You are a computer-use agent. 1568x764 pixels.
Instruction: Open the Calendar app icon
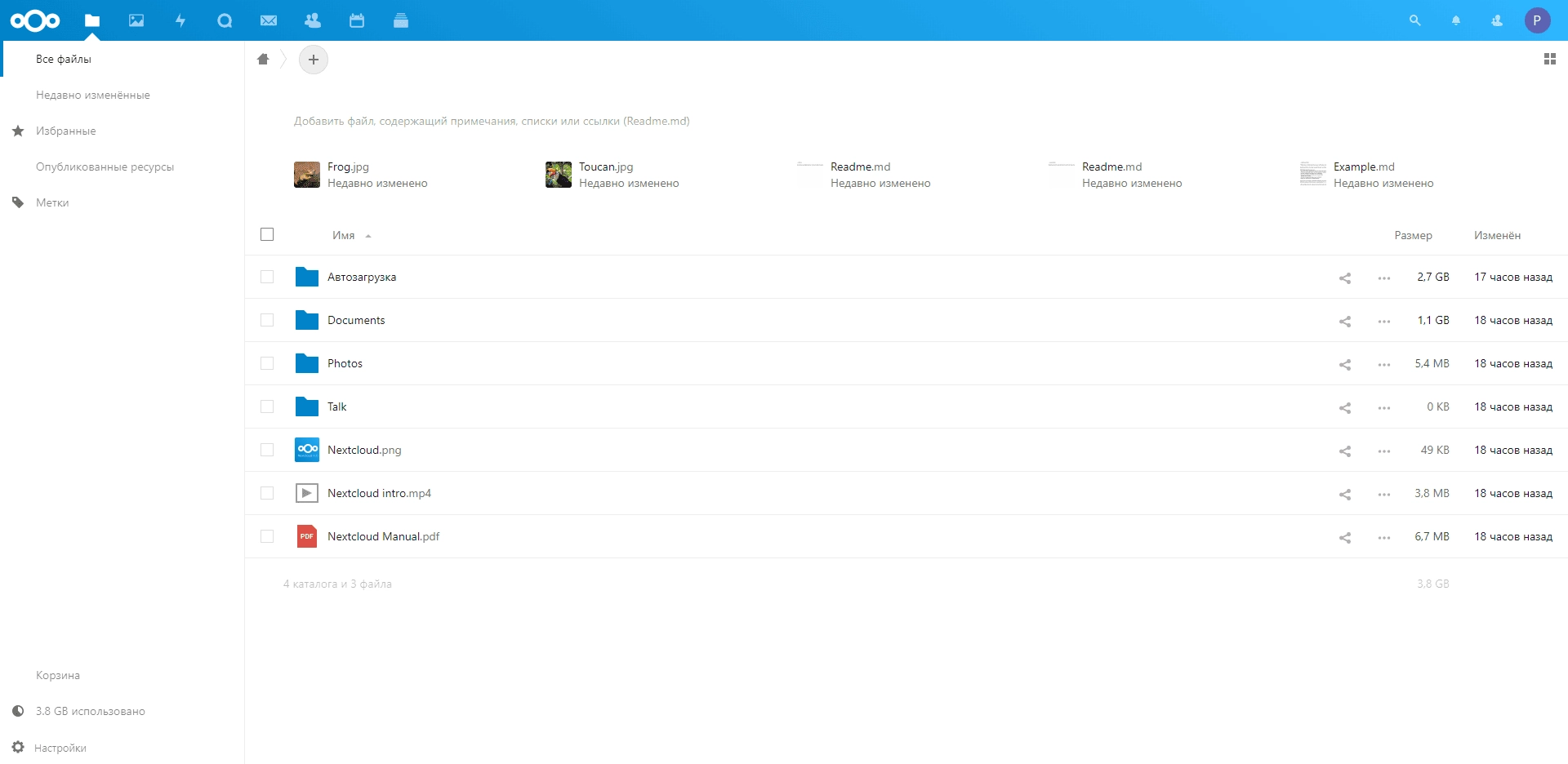click(357, 20)
